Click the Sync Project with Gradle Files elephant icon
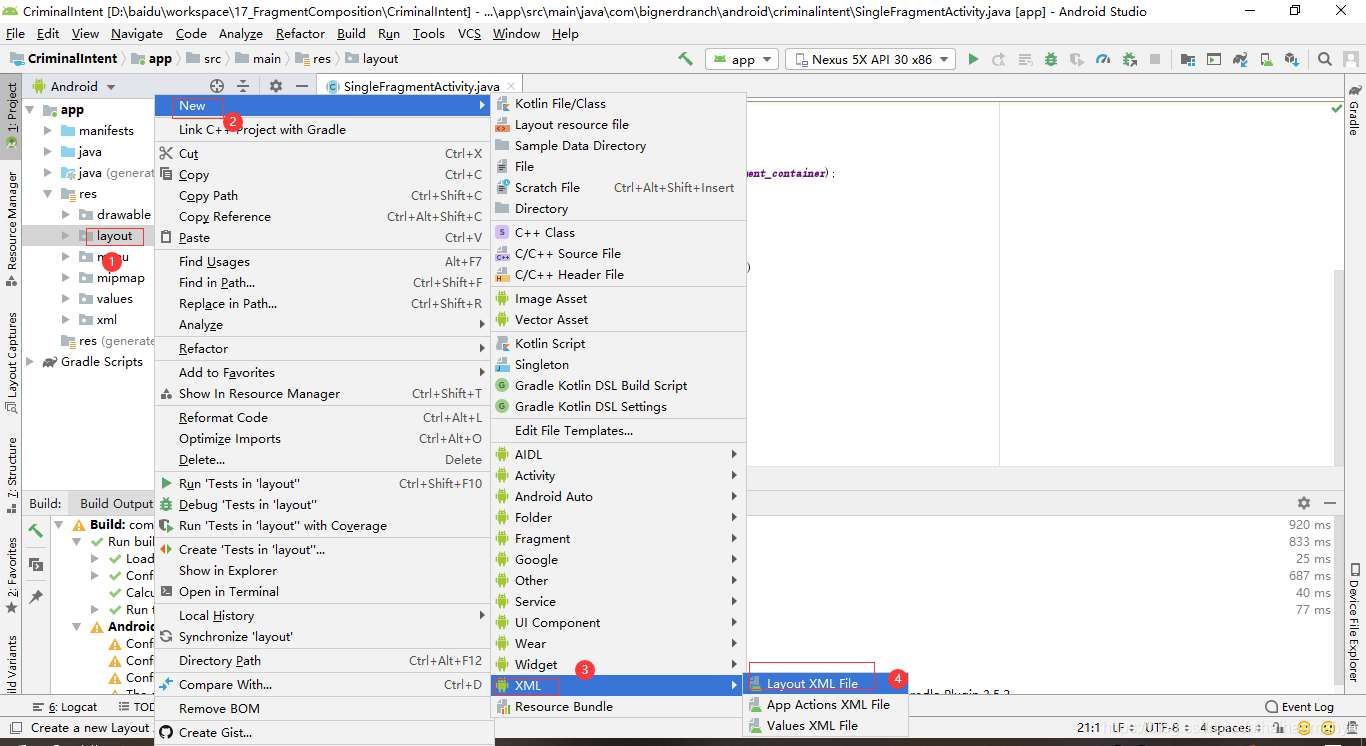Image resolution: width=1366 pixels, height=746 pixels. (x=1240, y=59)
